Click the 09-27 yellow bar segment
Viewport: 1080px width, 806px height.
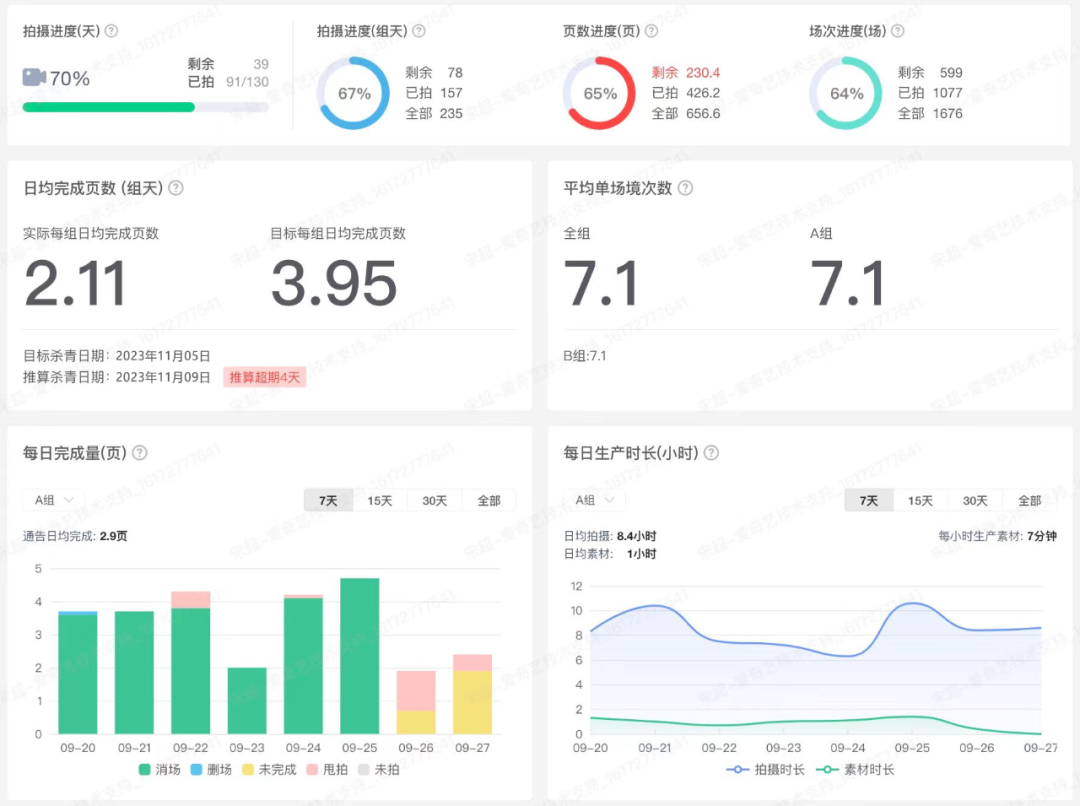pyautogui.click(x=472, y=702)
